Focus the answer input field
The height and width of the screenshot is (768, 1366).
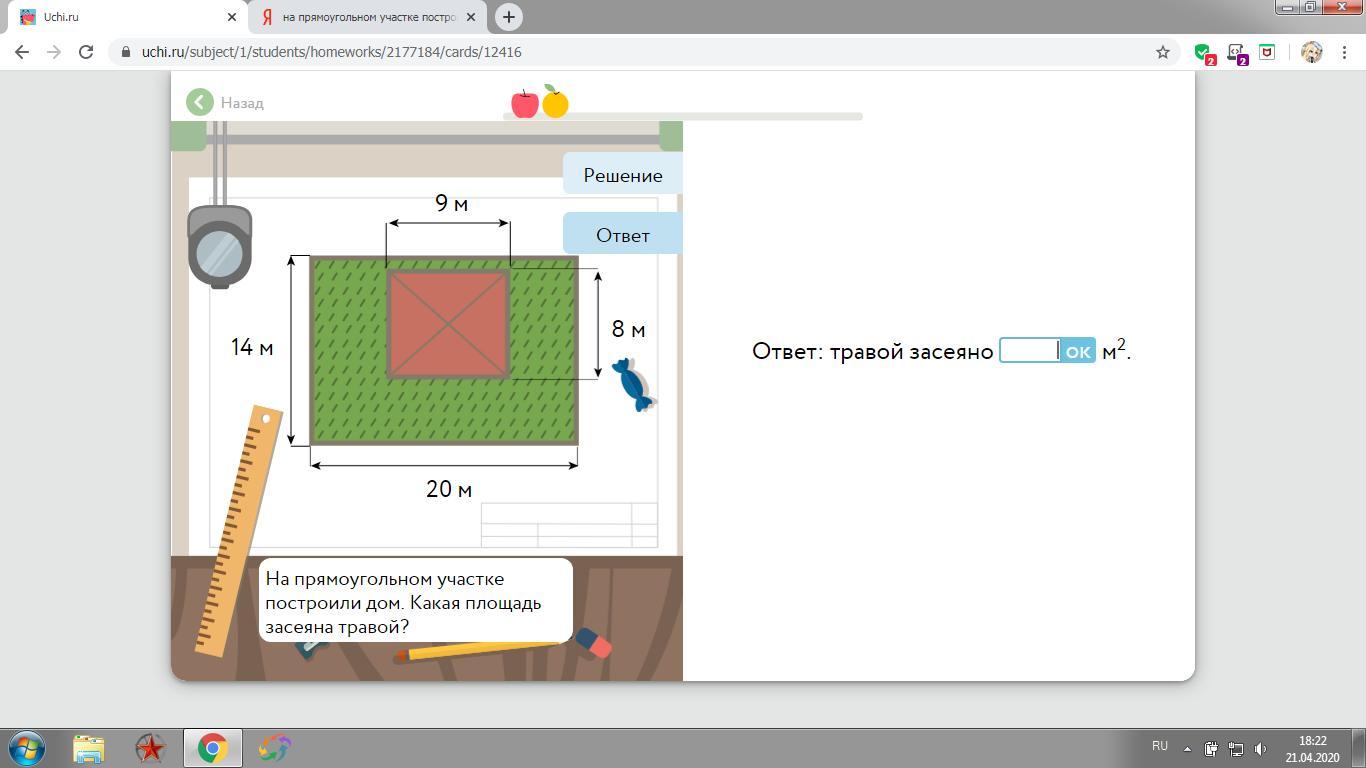pos(1029,351)
